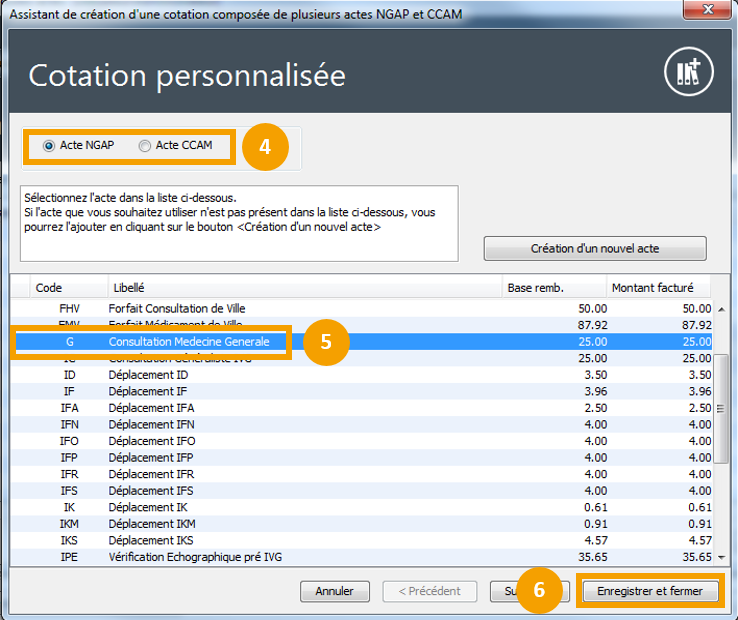Click the instruction text box

pyautogui.click(x=239, y=223)
